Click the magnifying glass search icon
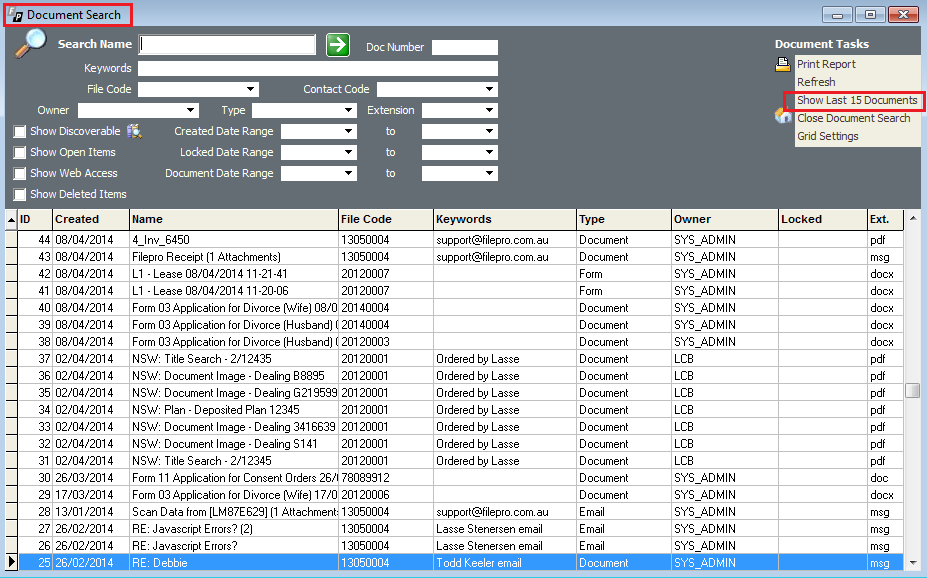 click(x=30, y=43)
